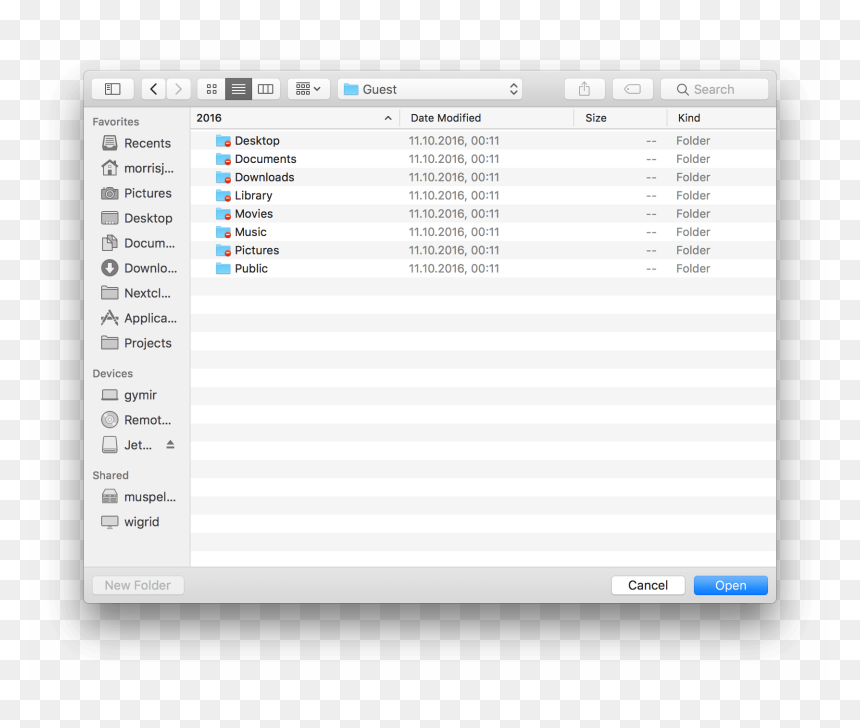Click the Cancel button
This screenshot has height=728, width=860.
[x=648, y=585]
